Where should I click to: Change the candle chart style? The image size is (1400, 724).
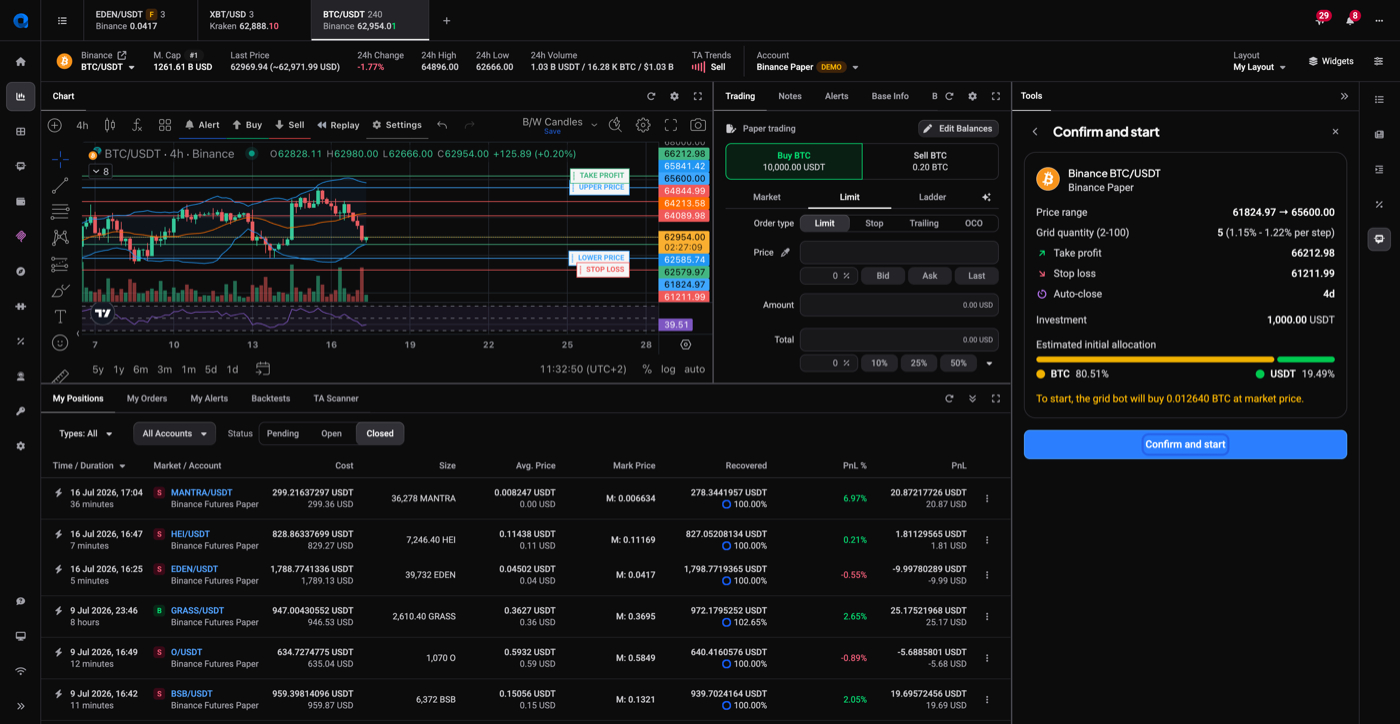click(110, 125)
